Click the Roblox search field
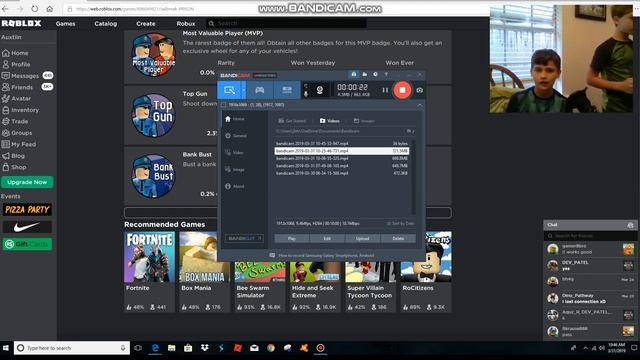The image size is (640, 360). point(286,24)
